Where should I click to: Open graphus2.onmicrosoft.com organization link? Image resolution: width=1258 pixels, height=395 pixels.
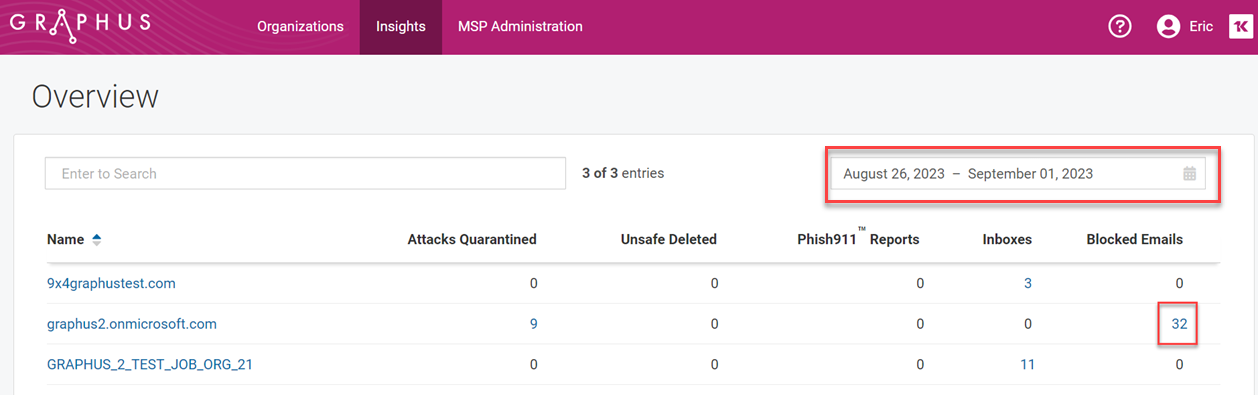(132, 324)
